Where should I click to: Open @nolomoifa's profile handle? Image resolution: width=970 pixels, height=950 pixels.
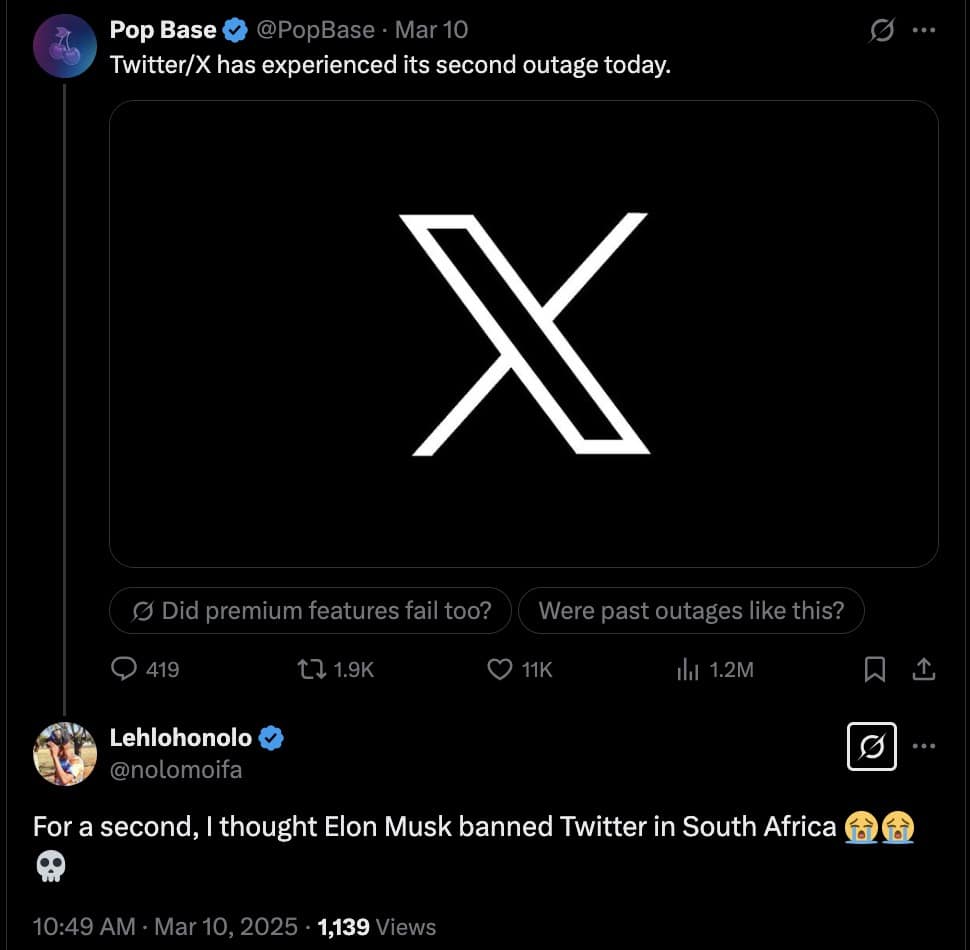[x=176, y=770]
